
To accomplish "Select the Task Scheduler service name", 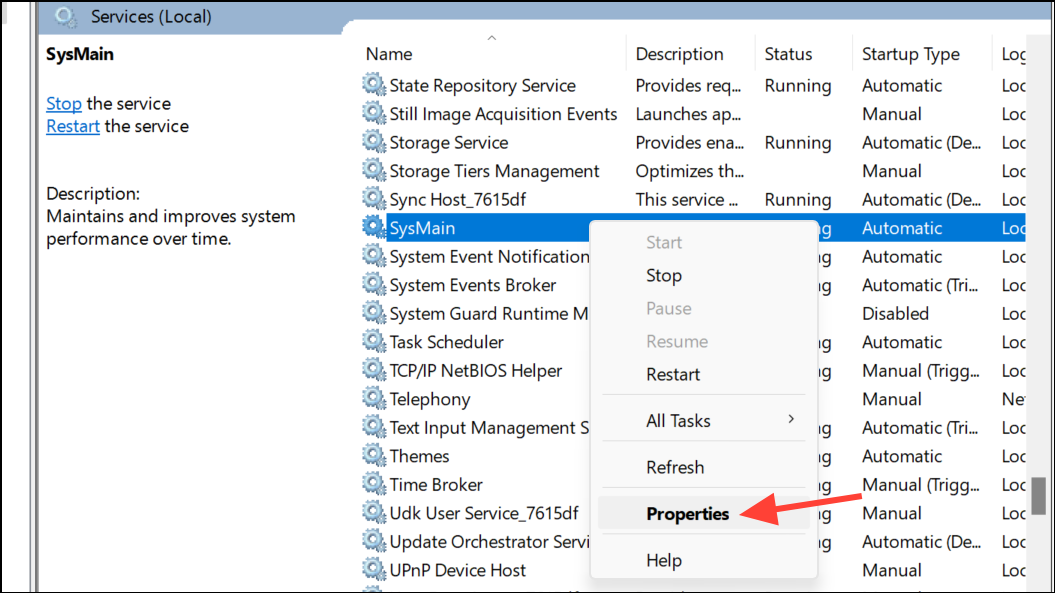I will tap(446, 342).
